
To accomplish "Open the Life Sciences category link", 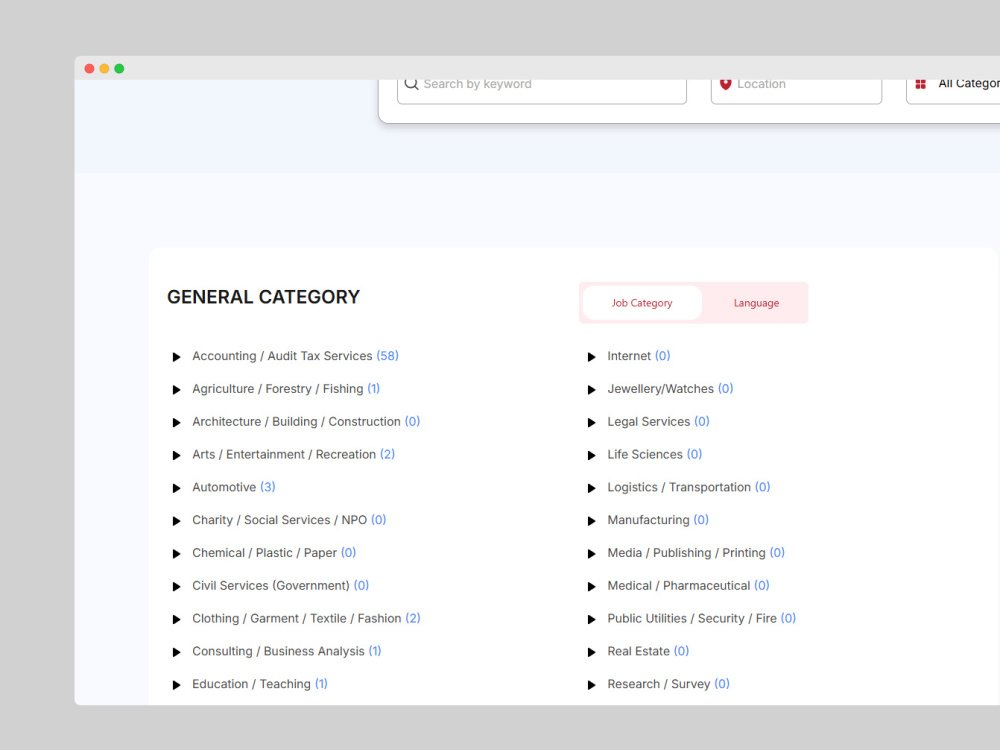I will (654, 455).
